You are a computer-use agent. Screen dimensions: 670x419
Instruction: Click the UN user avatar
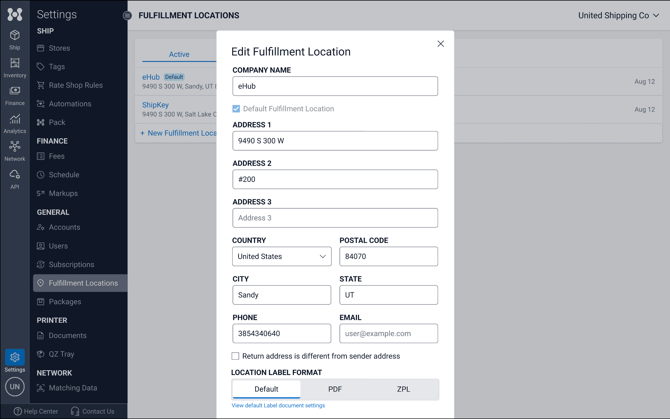[x=14, y=387]
